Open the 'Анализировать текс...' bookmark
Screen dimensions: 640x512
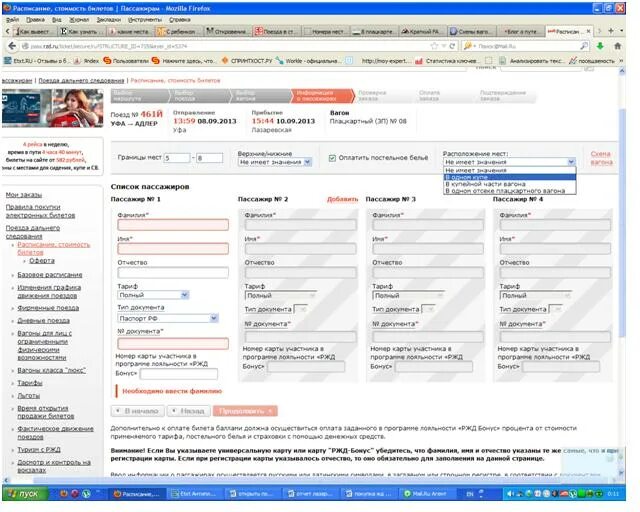tap(532, 61)
